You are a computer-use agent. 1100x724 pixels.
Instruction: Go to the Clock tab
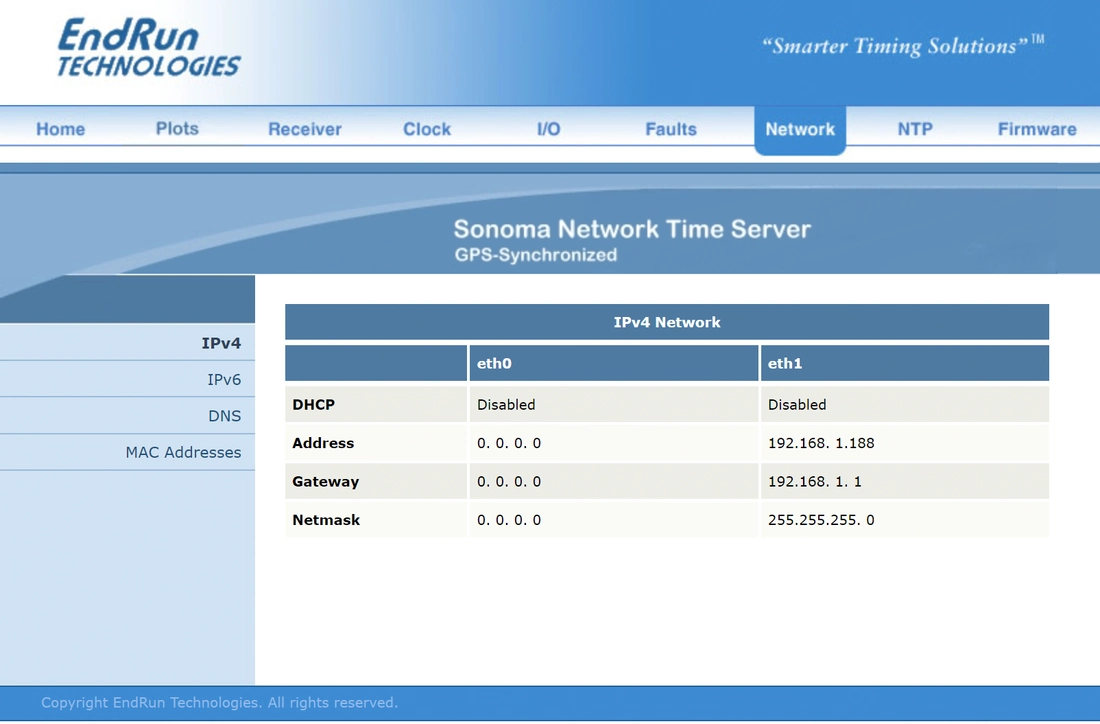[427, 129]
